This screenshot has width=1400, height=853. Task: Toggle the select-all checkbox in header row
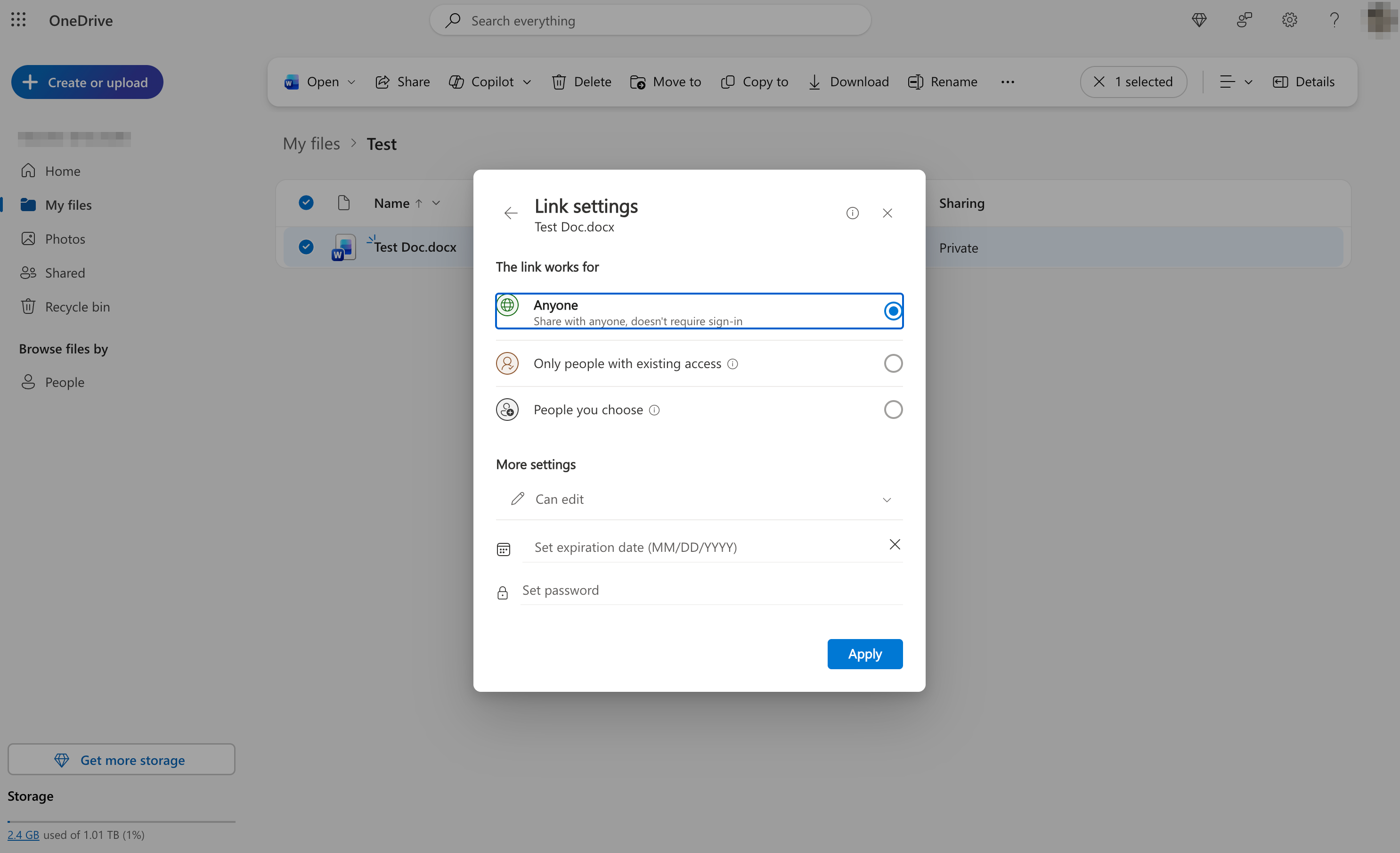pos(306,203)
